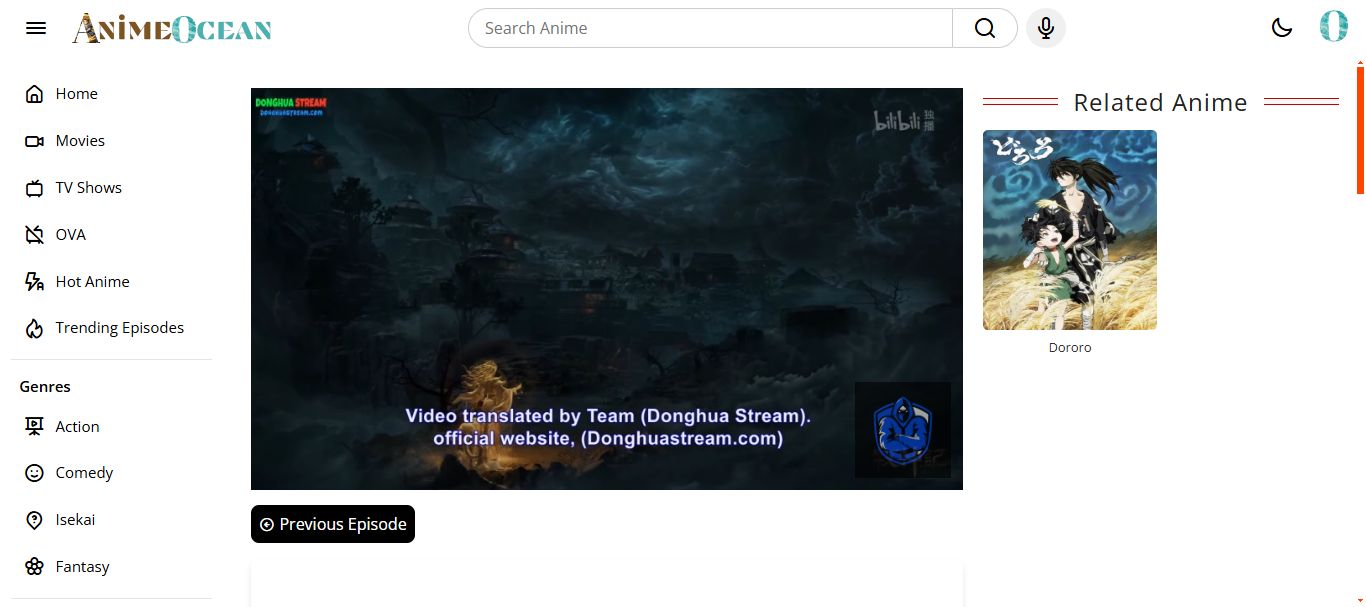1366x607 pixels.
Task: Click the page vertical scrollbar
Action: point(1360,128)
